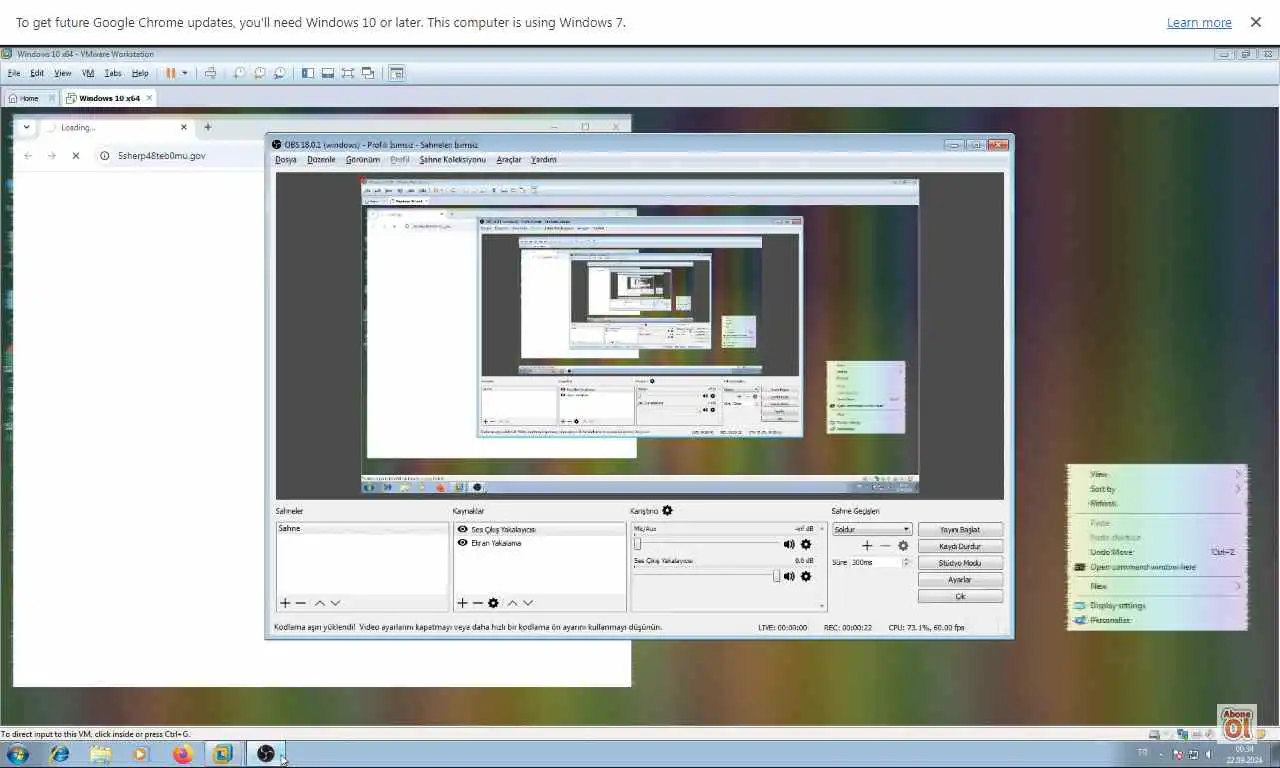Open the OBS Düzenle menu
The width and height of the screenshot is (1280, 768).
coord(321,160)
